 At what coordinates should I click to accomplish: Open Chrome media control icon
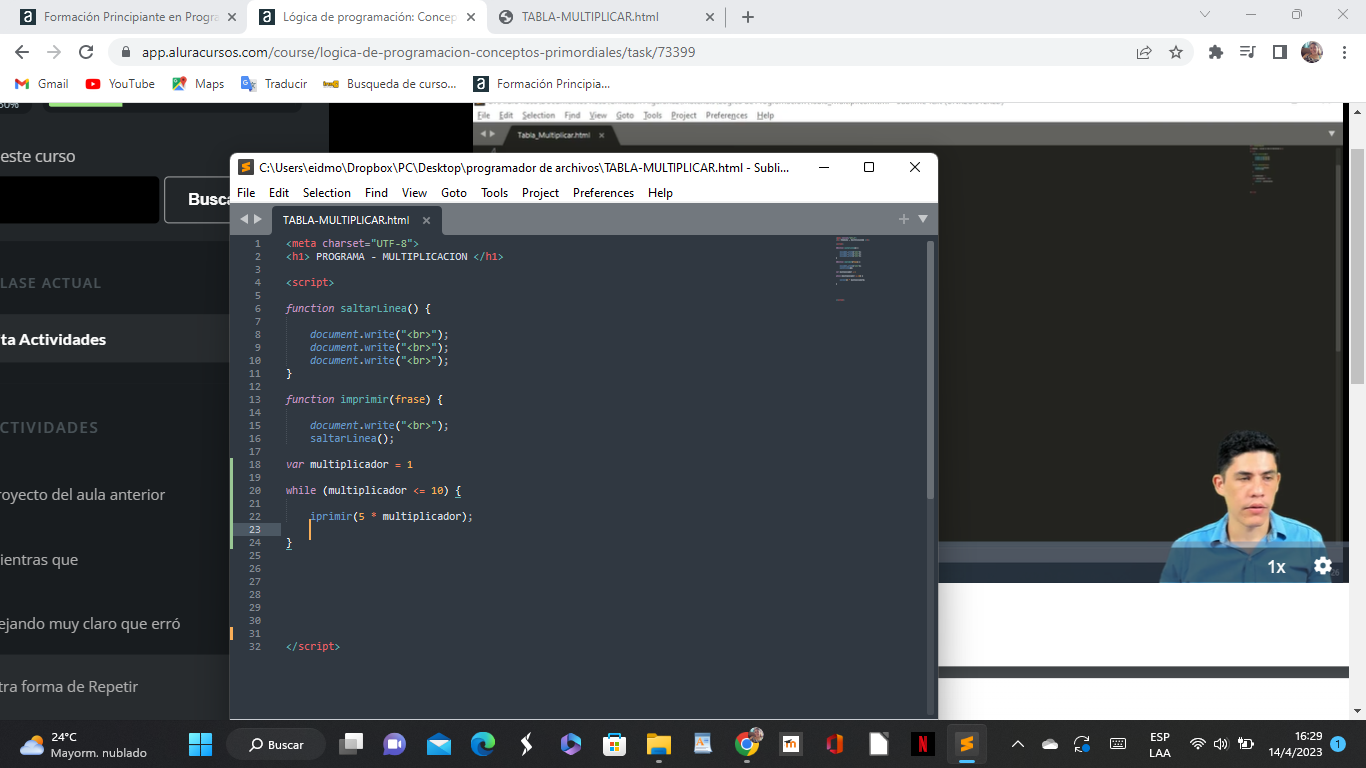click(x=1247, y=52)
